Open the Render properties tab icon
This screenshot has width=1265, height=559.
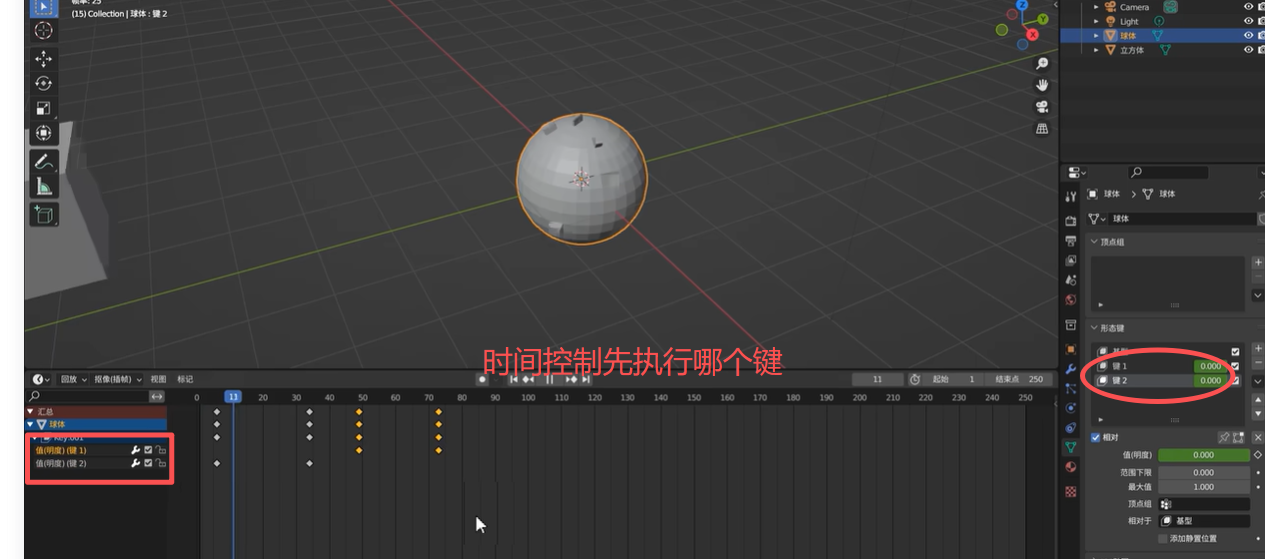(1071, 221)
